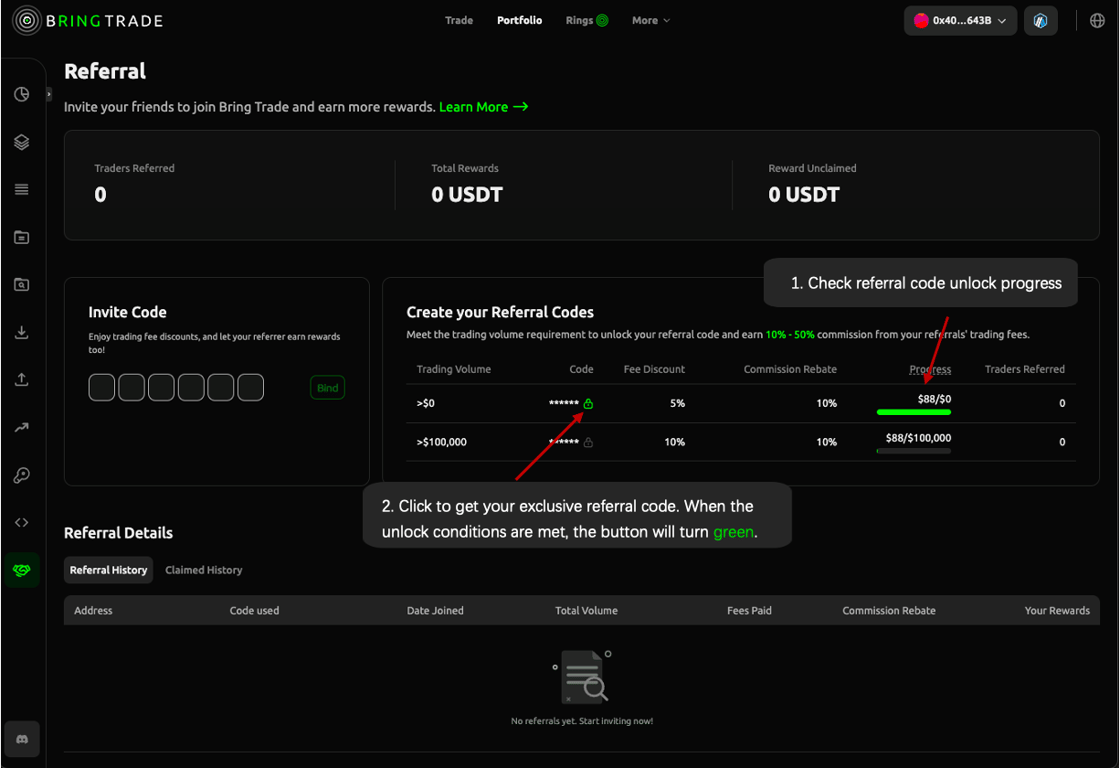Click the second invite code box
This screenshot has height=768, width=1120.
coord(131,387)
